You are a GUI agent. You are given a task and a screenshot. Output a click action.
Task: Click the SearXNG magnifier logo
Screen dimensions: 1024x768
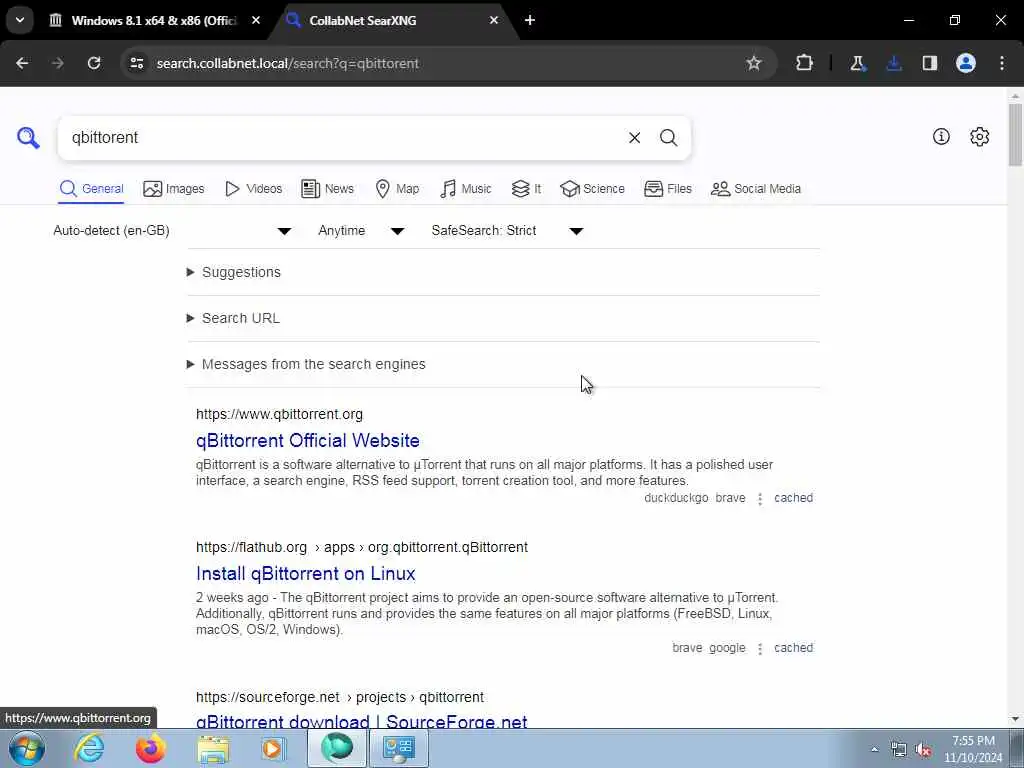[28, 138]
